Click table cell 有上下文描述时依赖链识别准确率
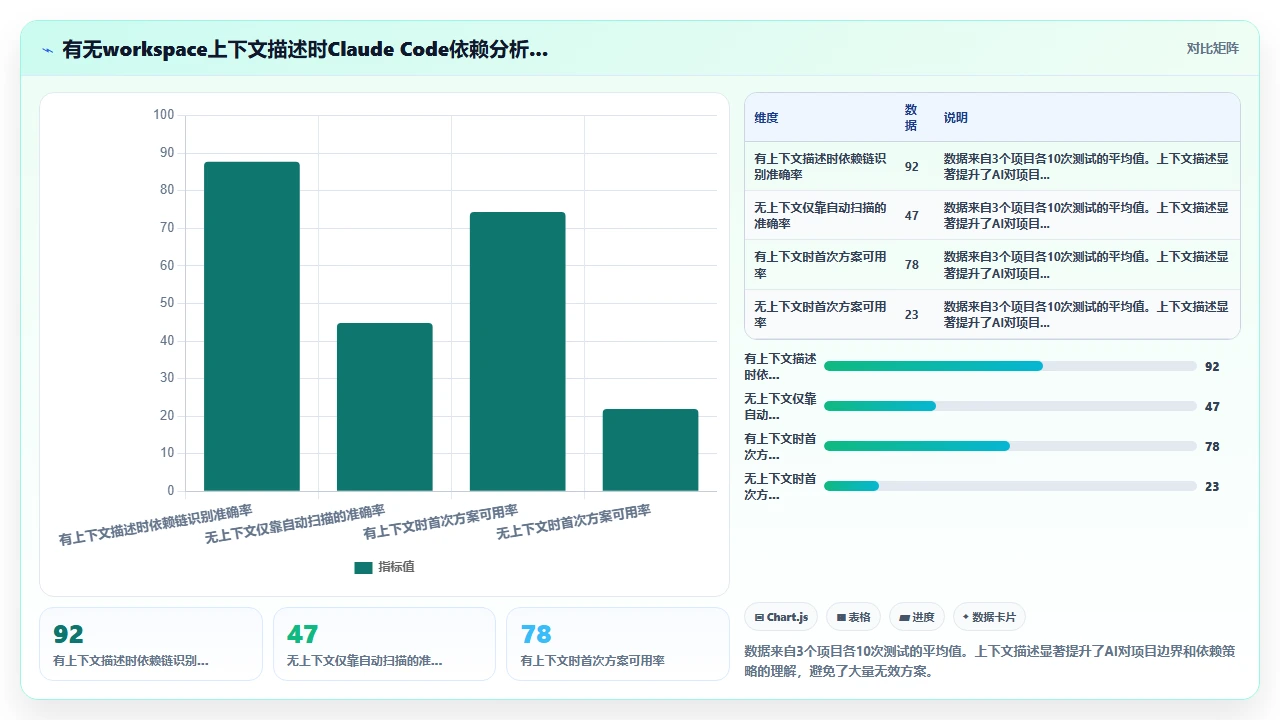 tap(820, 166)
